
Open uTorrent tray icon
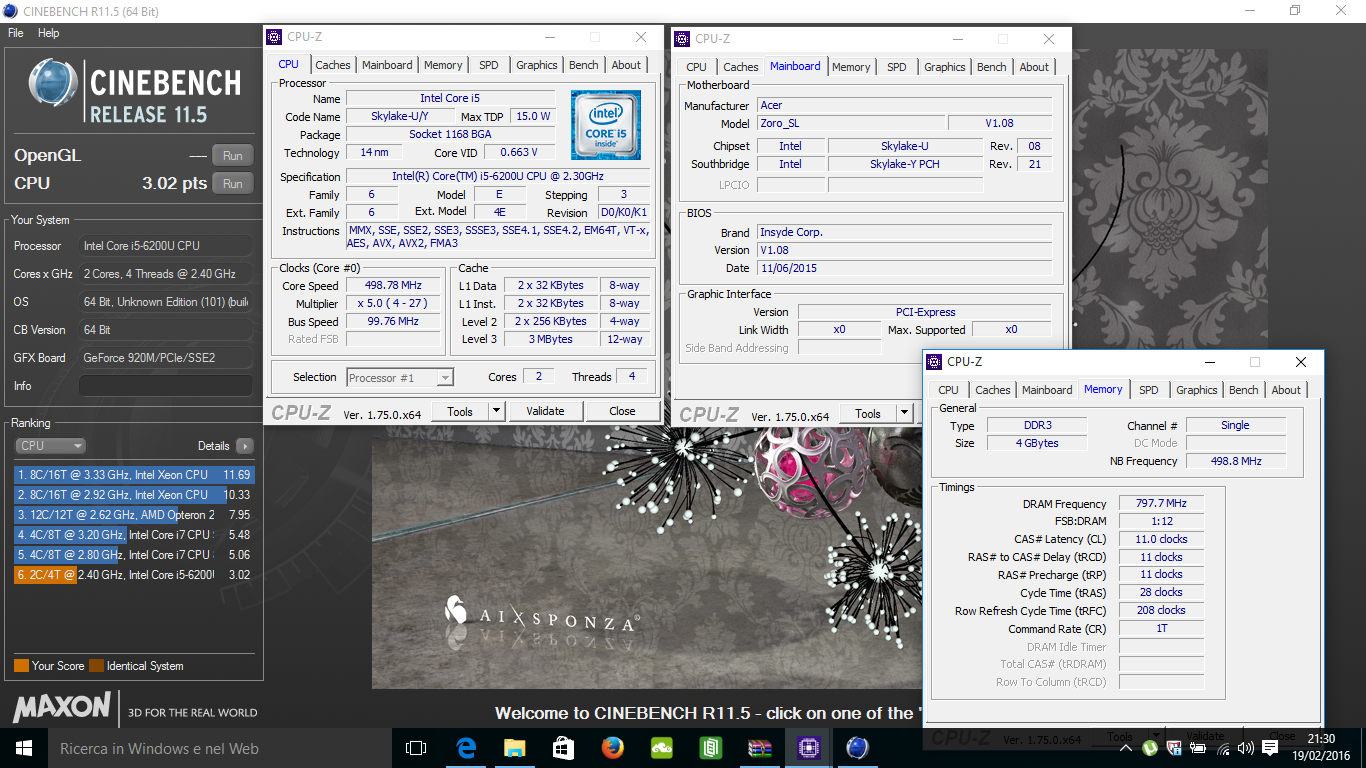point(1151,748)
